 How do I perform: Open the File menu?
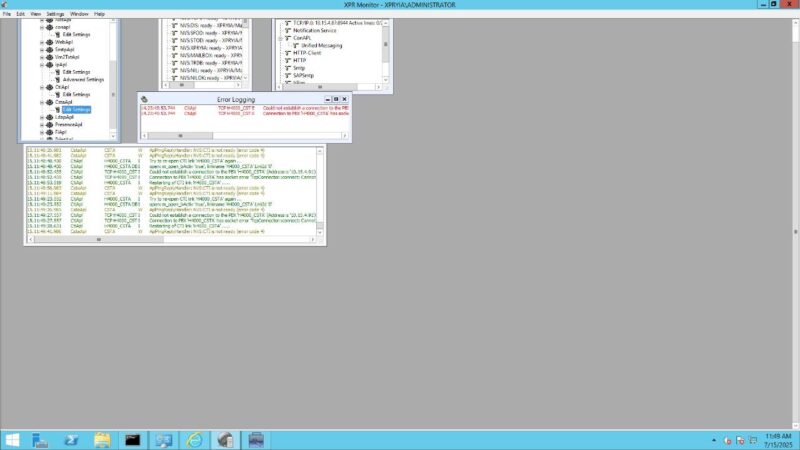(7, 14)
